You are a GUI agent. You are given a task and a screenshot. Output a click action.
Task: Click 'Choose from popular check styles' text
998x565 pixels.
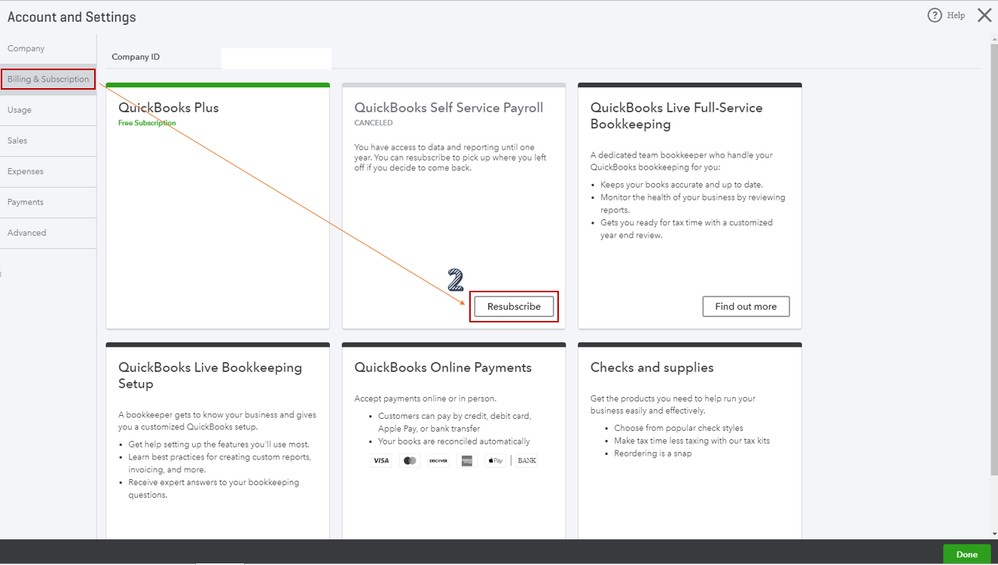(x=678, y=428)
